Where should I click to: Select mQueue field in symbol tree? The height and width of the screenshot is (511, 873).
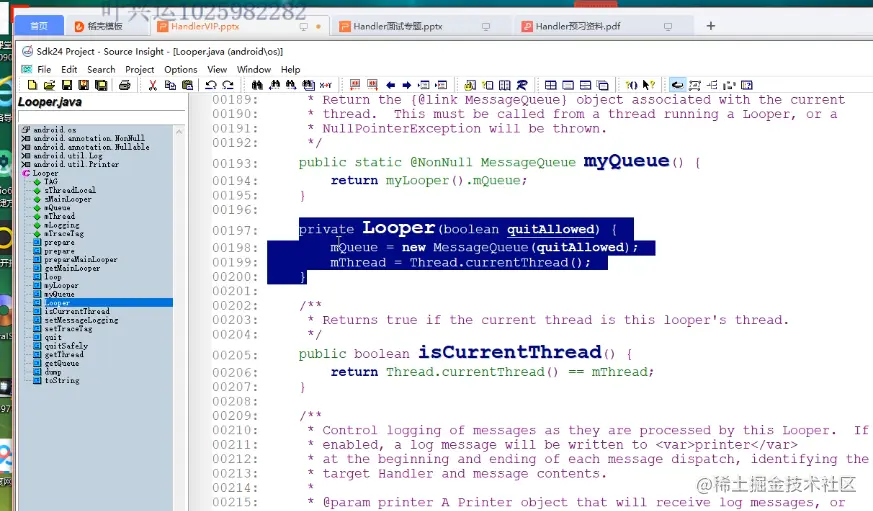pyautogui.click(x=57, y=208)
